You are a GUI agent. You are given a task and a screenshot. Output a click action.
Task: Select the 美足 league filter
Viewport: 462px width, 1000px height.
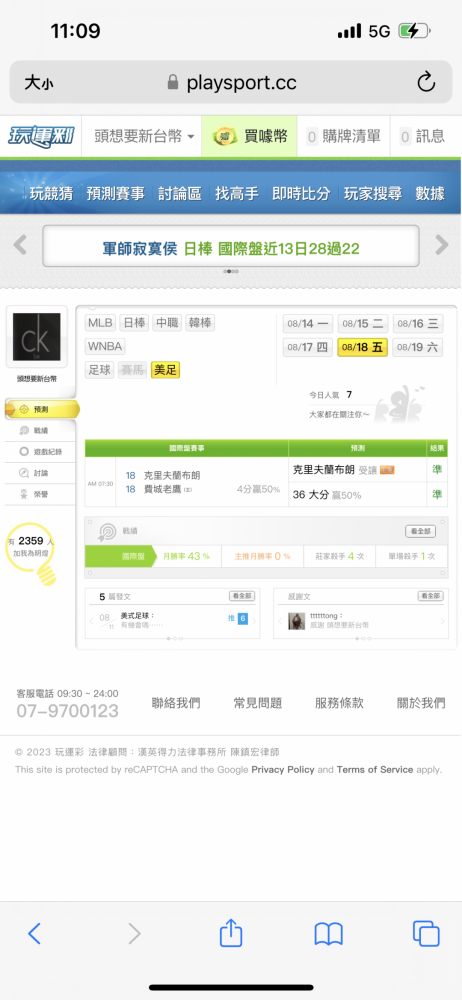pos(165,370)
